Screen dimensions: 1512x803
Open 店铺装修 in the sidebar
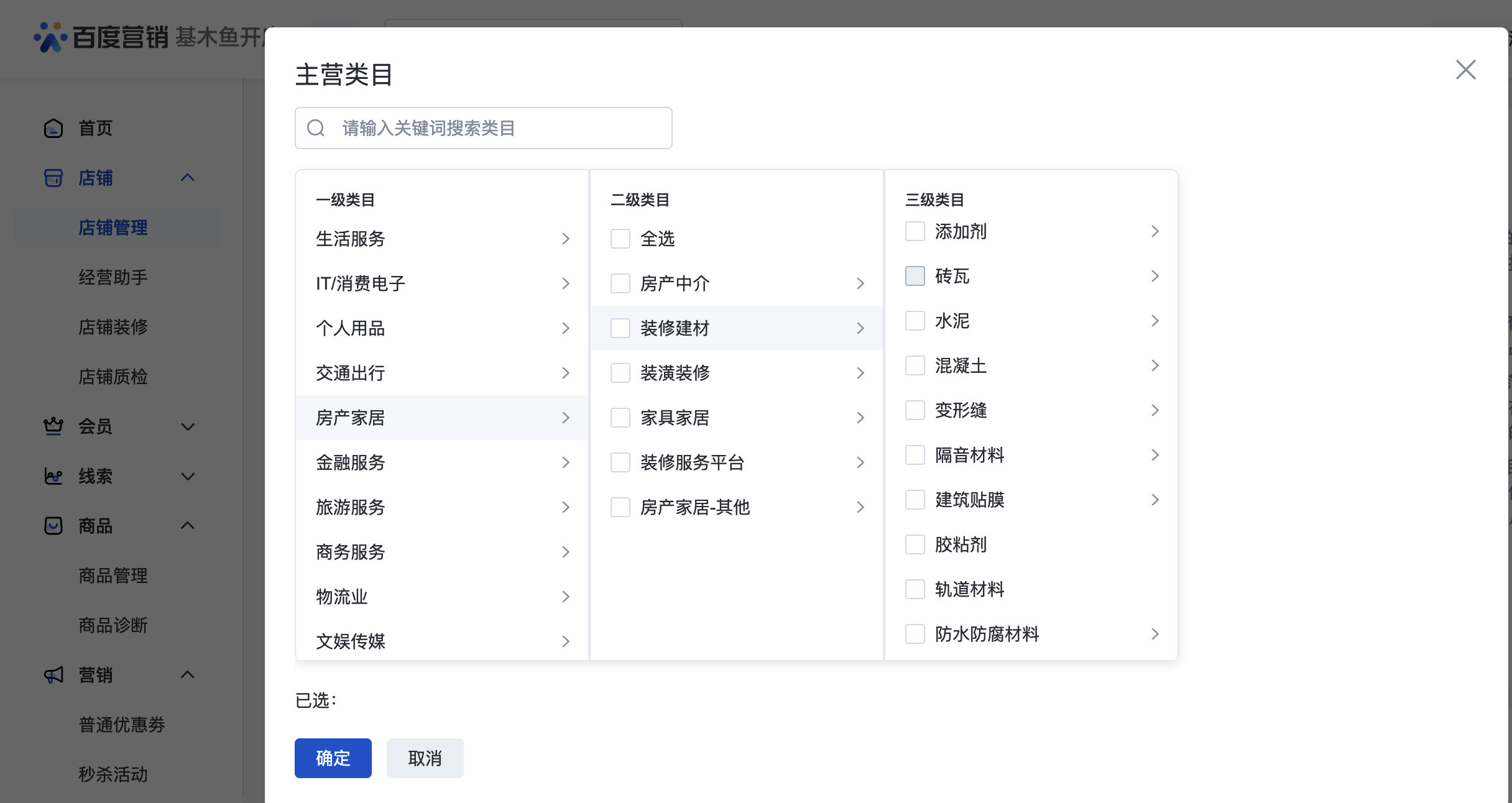click(x=113, y=327)
